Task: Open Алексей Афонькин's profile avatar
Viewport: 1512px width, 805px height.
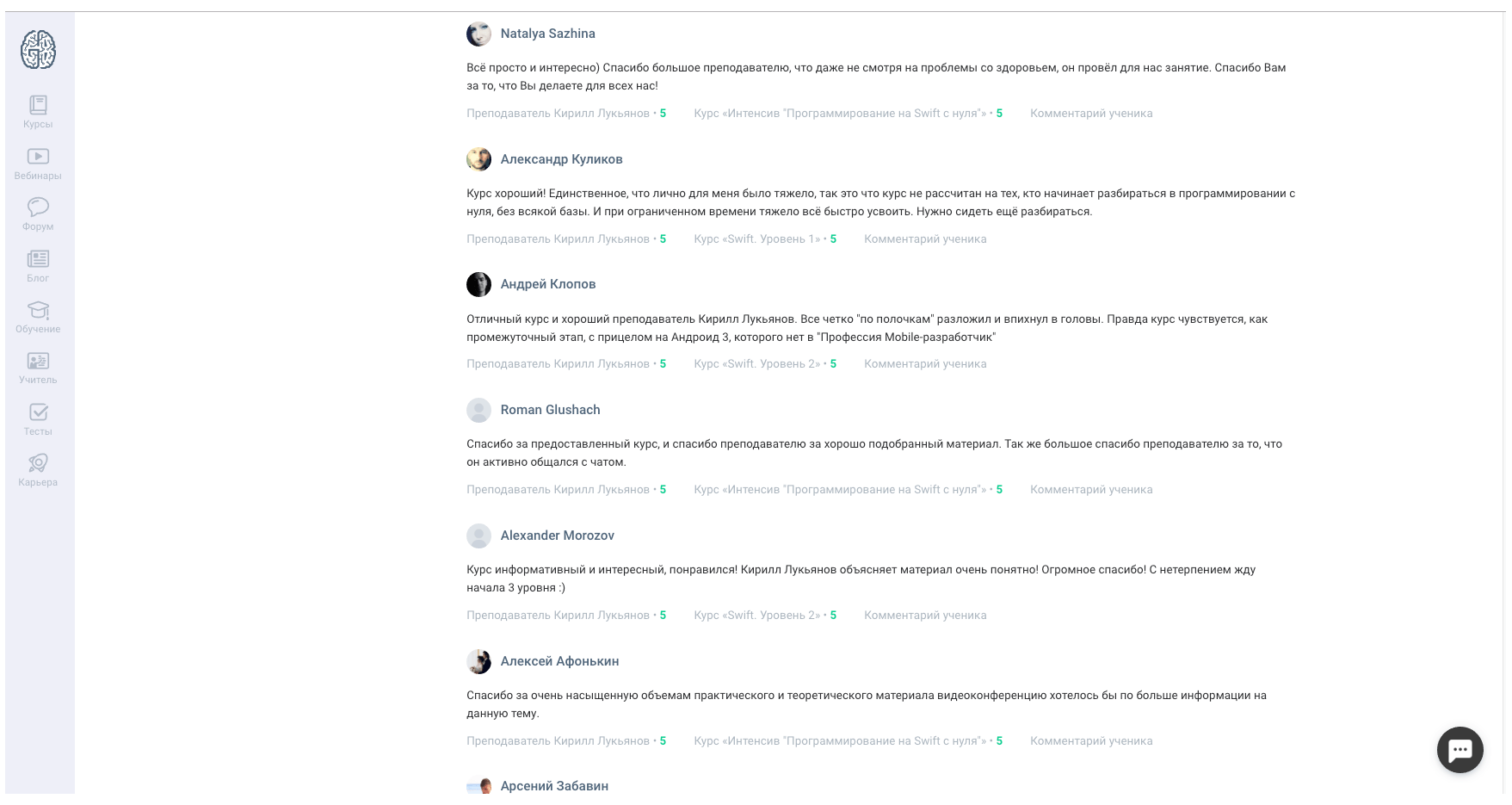Action: 478,661
